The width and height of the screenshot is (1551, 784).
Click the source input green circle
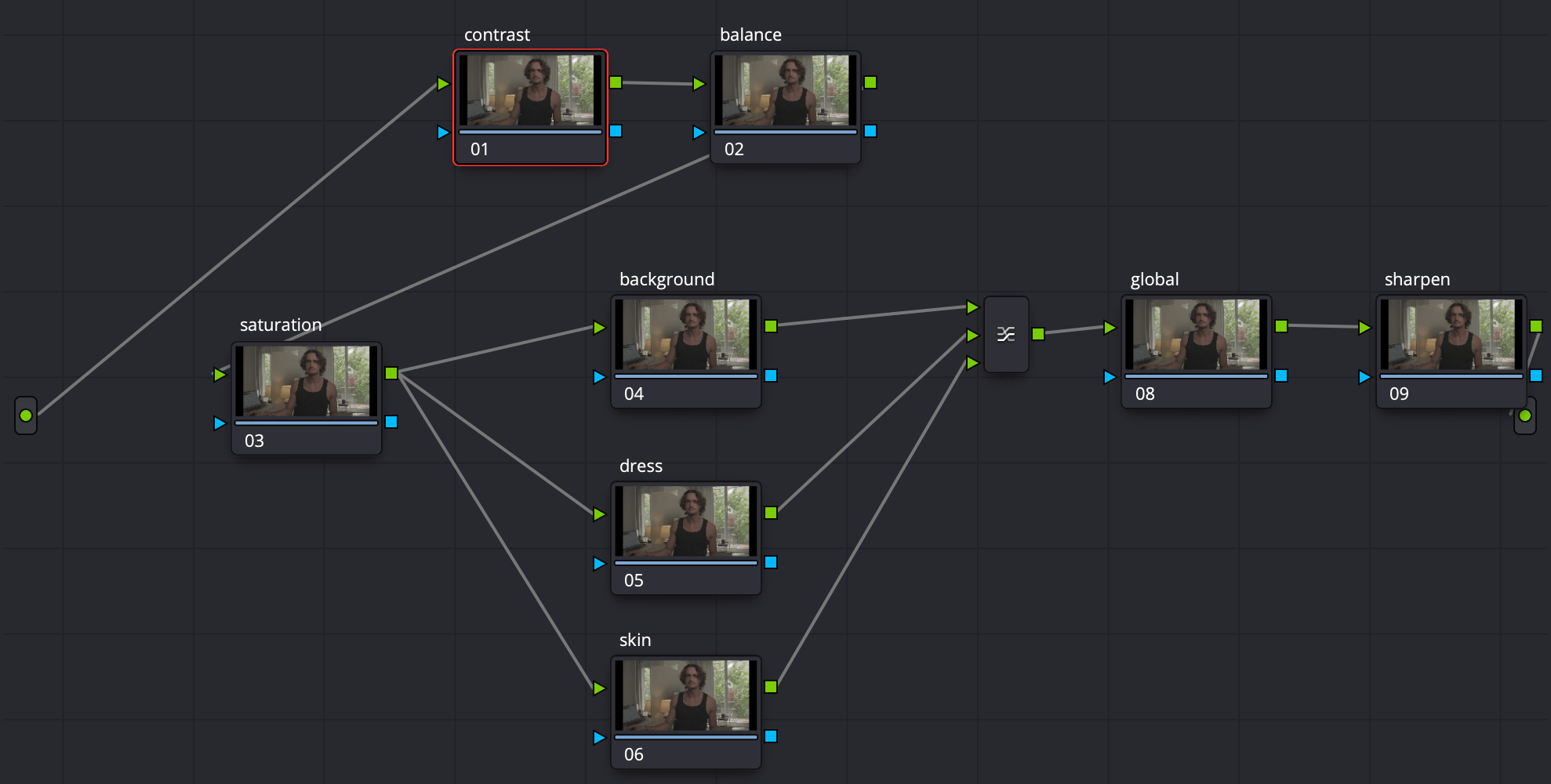pyautogui.click(x=26, y=416)
